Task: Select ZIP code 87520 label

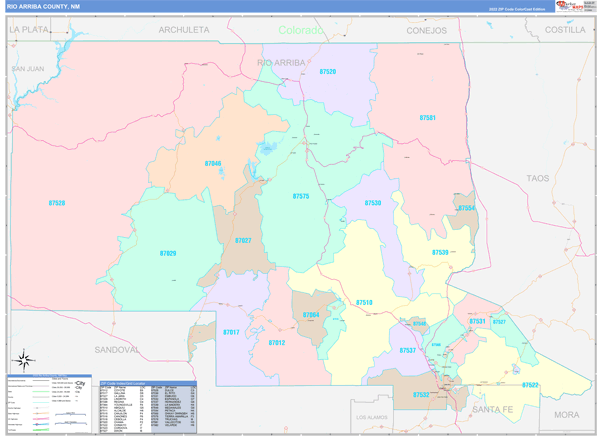Action: coord(327,72)
